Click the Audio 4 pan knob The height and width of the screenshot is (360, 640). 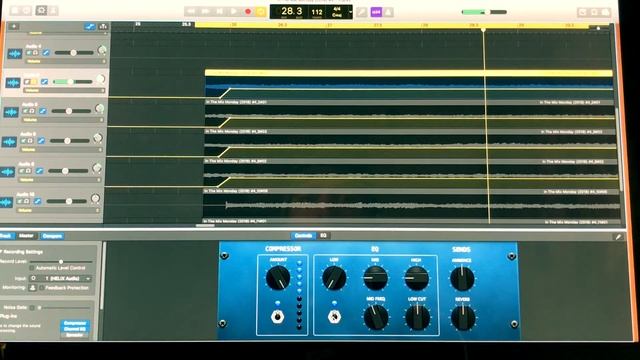pyautogui.click(x=102, y=51)
